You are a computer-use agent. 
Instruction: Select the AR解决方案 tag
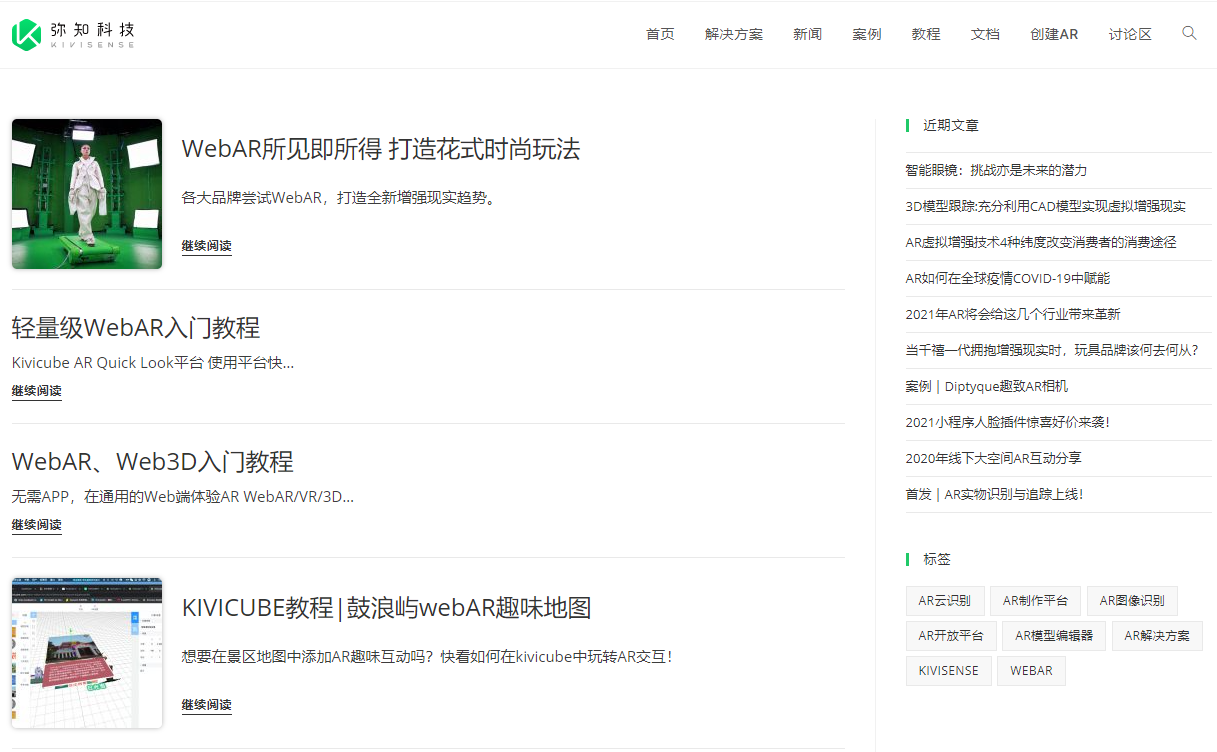coord(1157,636)
